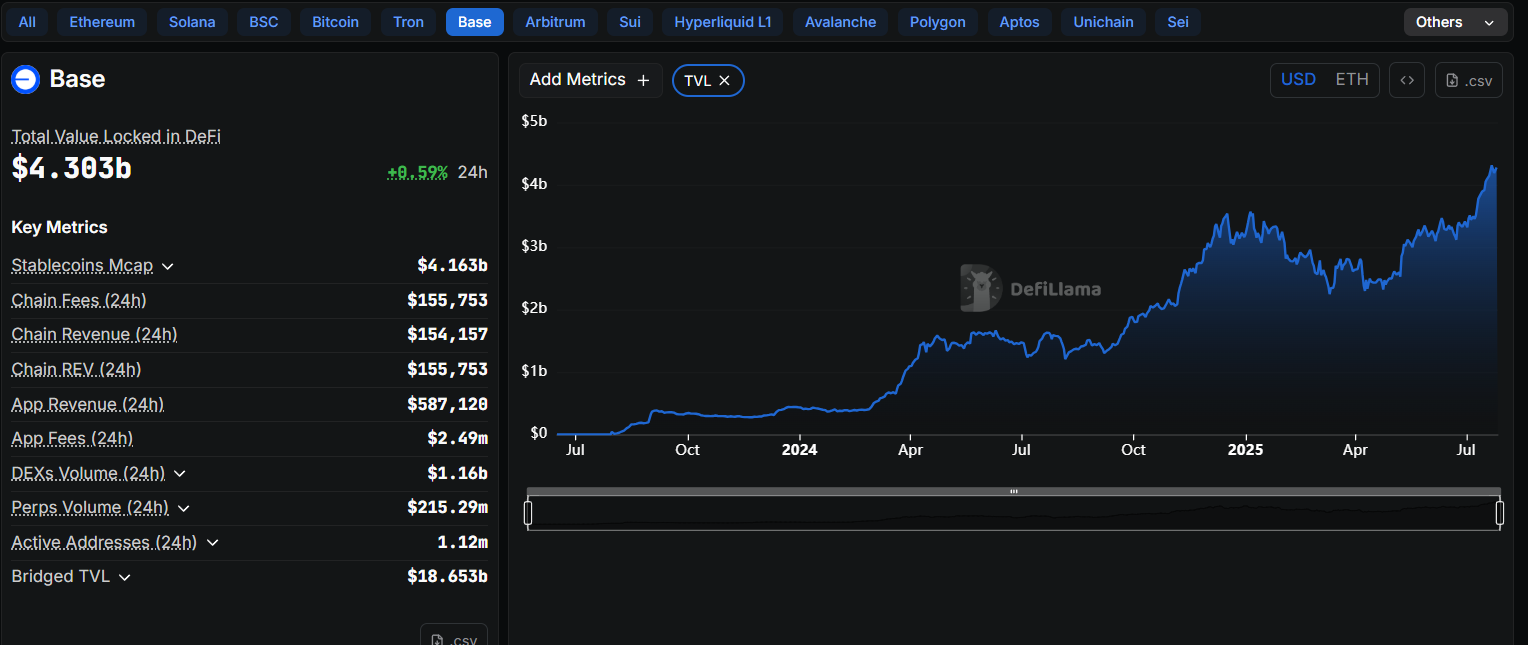Viewport: 1528px width, 645px height.
Task: Click the Chain Fees (24h) label
Action: [79, 300]
